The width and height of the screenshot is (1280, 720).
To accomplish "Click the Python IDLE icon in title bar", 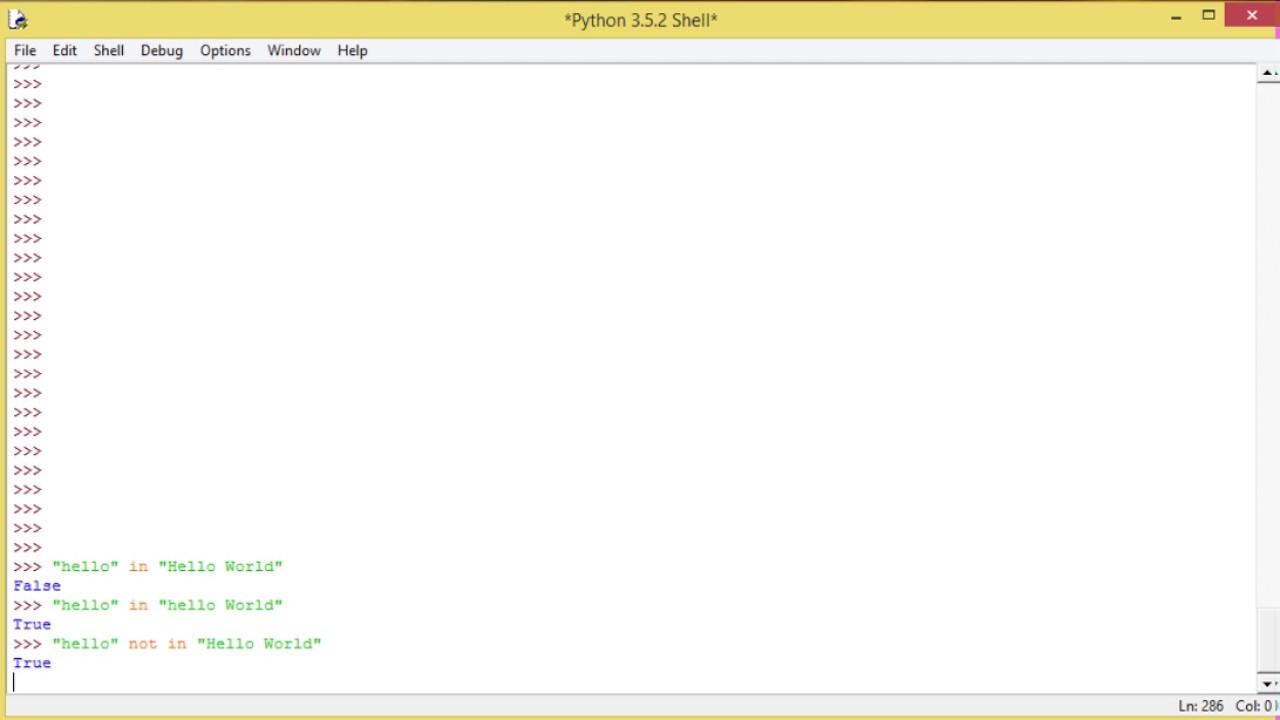I will [17, 19].
